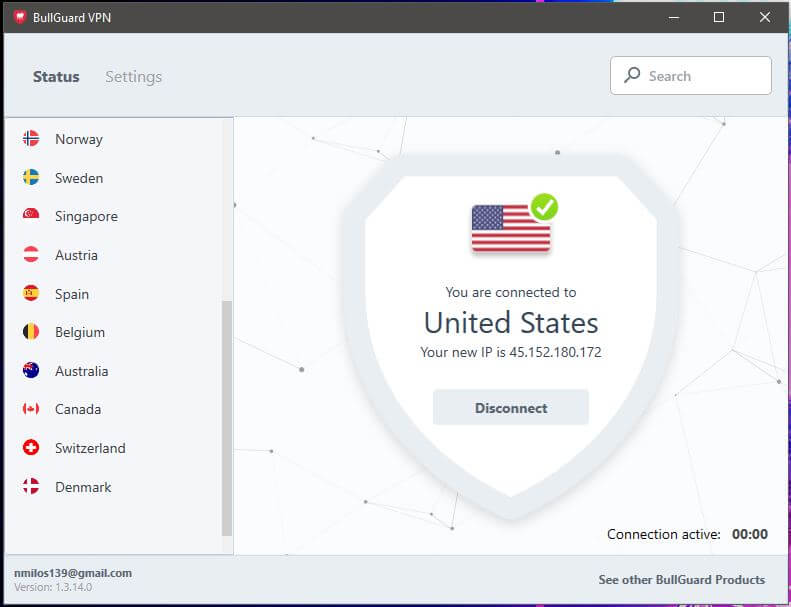The height and width of the screenshot is (607, 791).
Task: Open the Status tab
Action: coord(56,77)
